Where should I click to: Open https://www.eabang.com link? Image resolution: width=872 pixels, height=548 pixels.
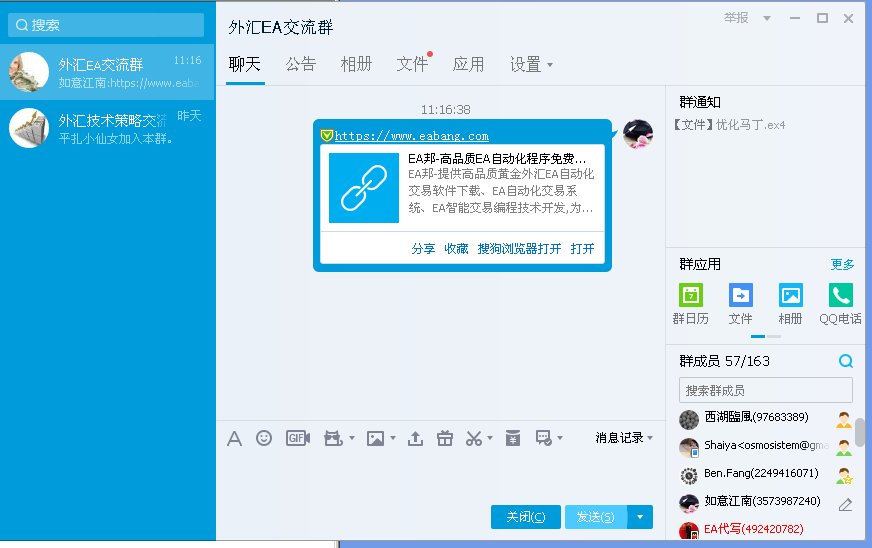(412, 136)
